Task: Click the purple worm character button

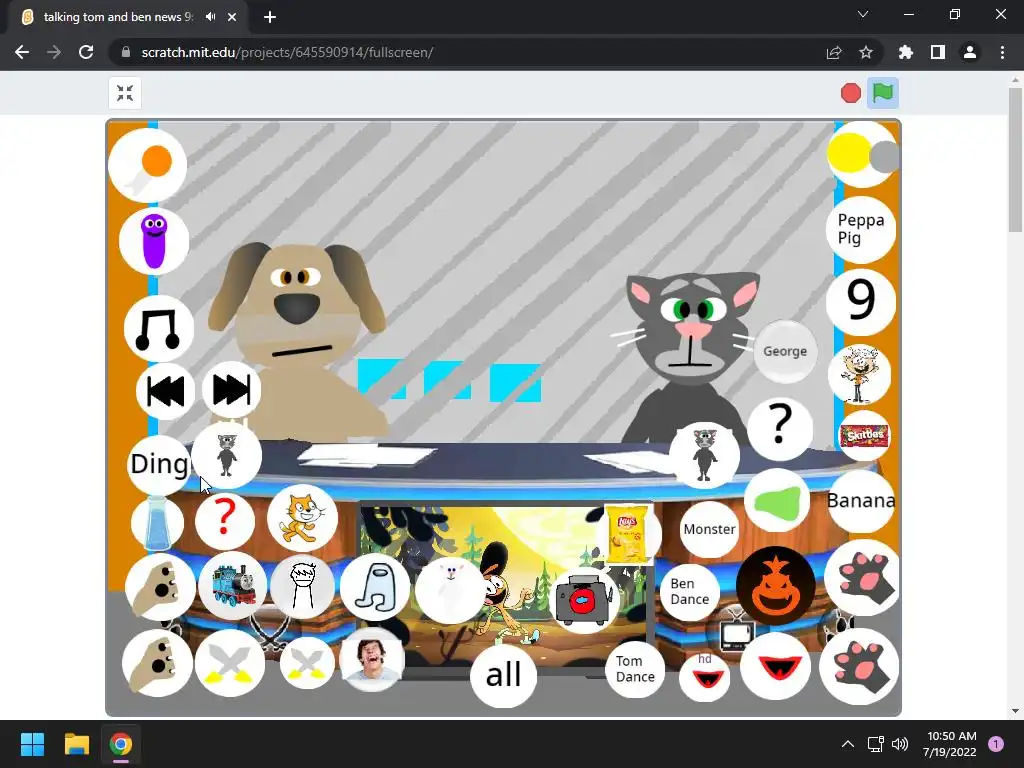Action: (x=154, y=241)
